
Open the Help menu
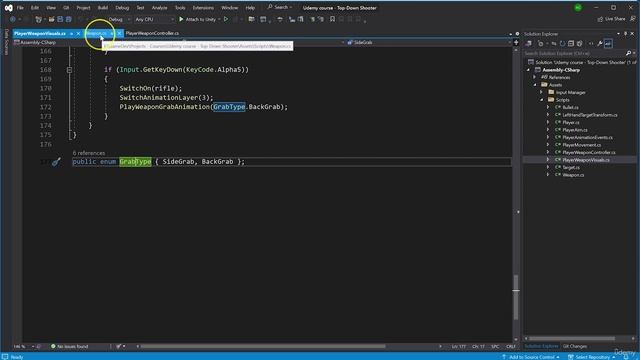tap(250, 8)
